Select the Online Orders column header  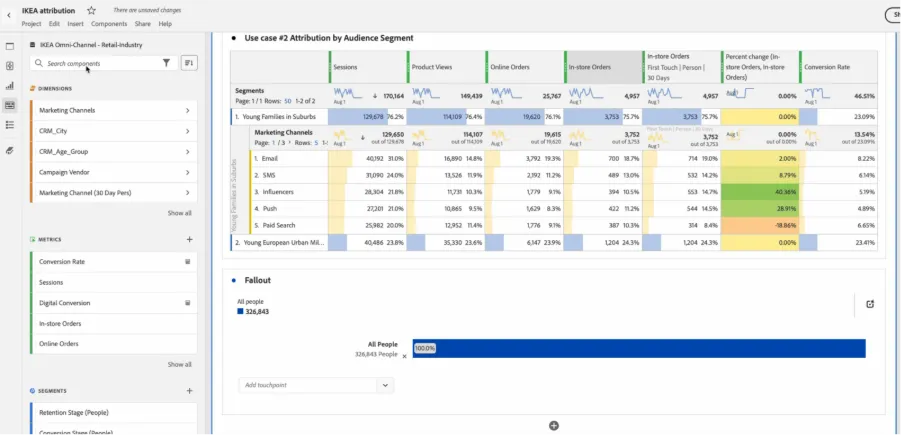pos(524,67)
